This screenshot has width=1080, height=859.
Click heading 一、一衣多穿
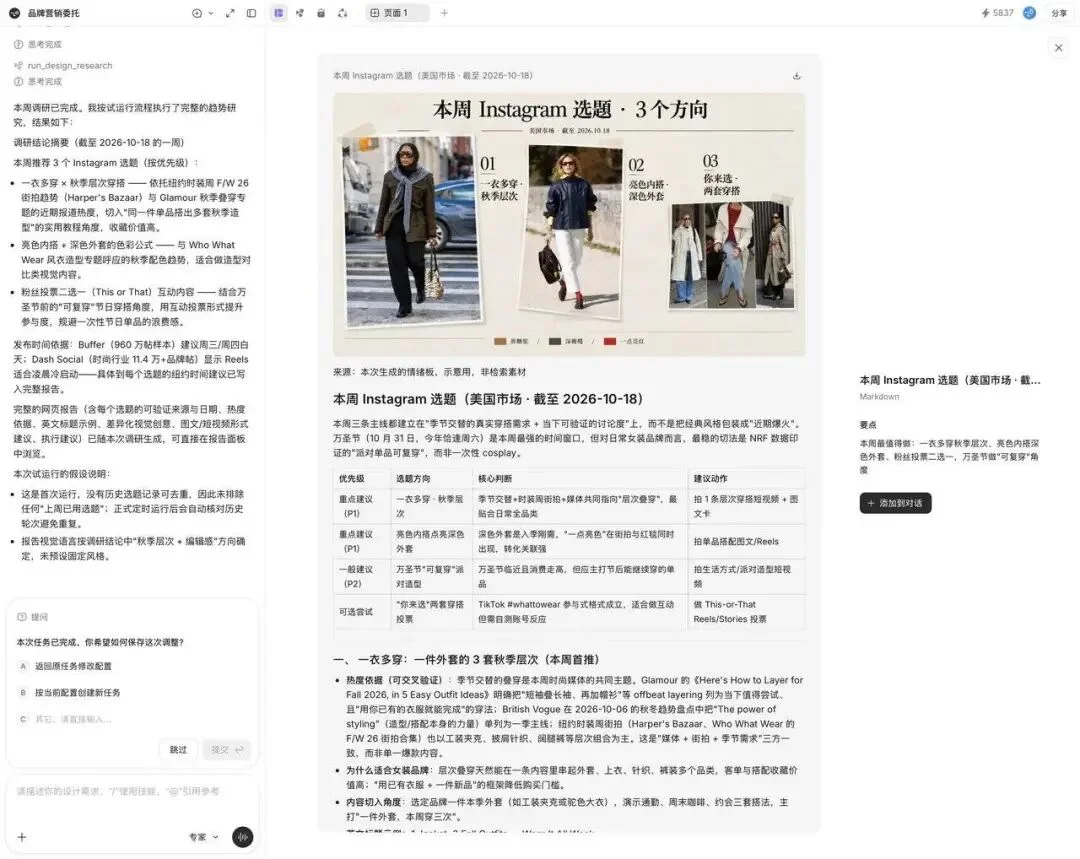coord(468,660)
